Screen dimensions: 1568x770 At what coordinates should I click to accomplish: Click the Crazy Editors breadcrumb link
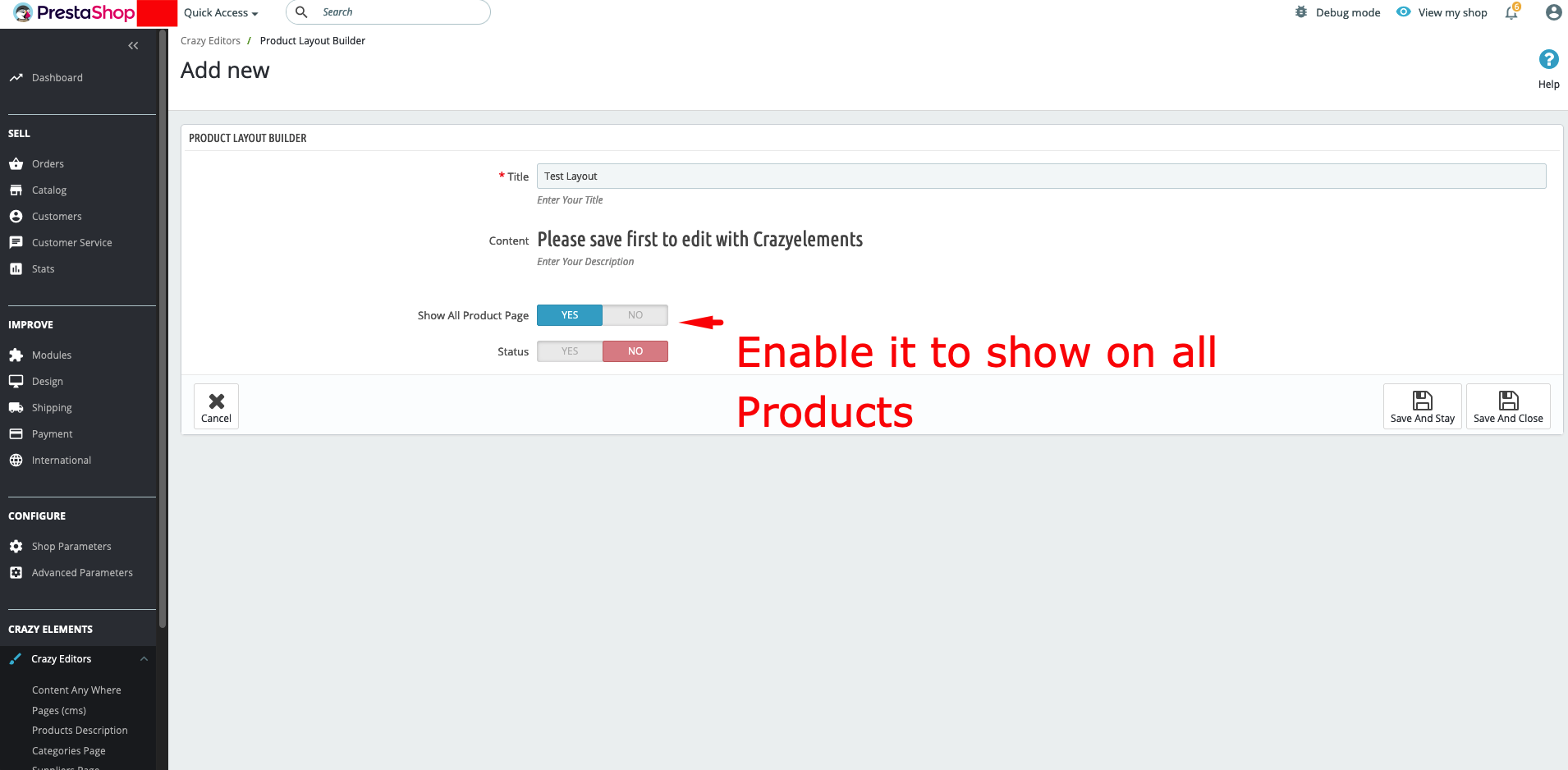[x=210, y=41]
